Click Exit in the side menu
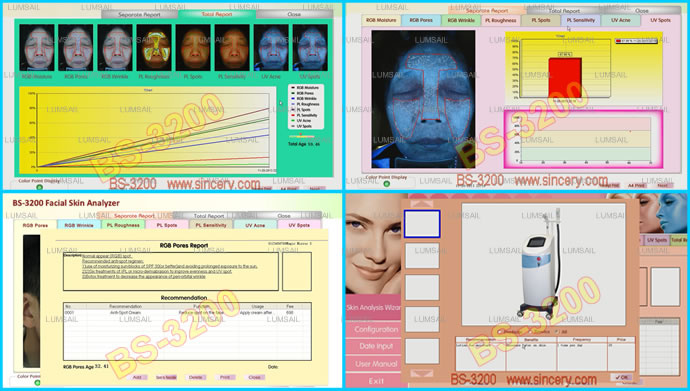Viewport: 690px width, 391px height. click(376, 381)
